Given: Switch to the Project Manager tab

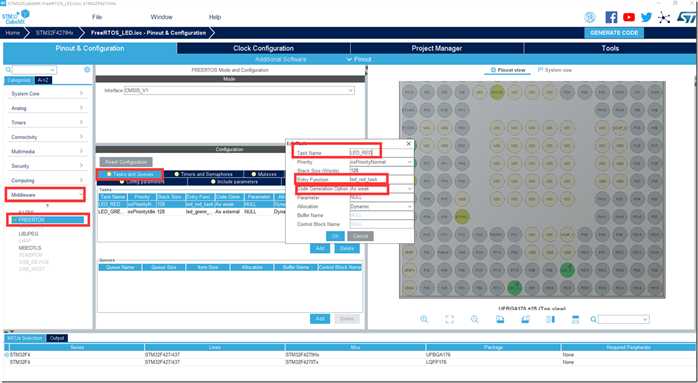Looking at the screenshot, I should [437, 48].
